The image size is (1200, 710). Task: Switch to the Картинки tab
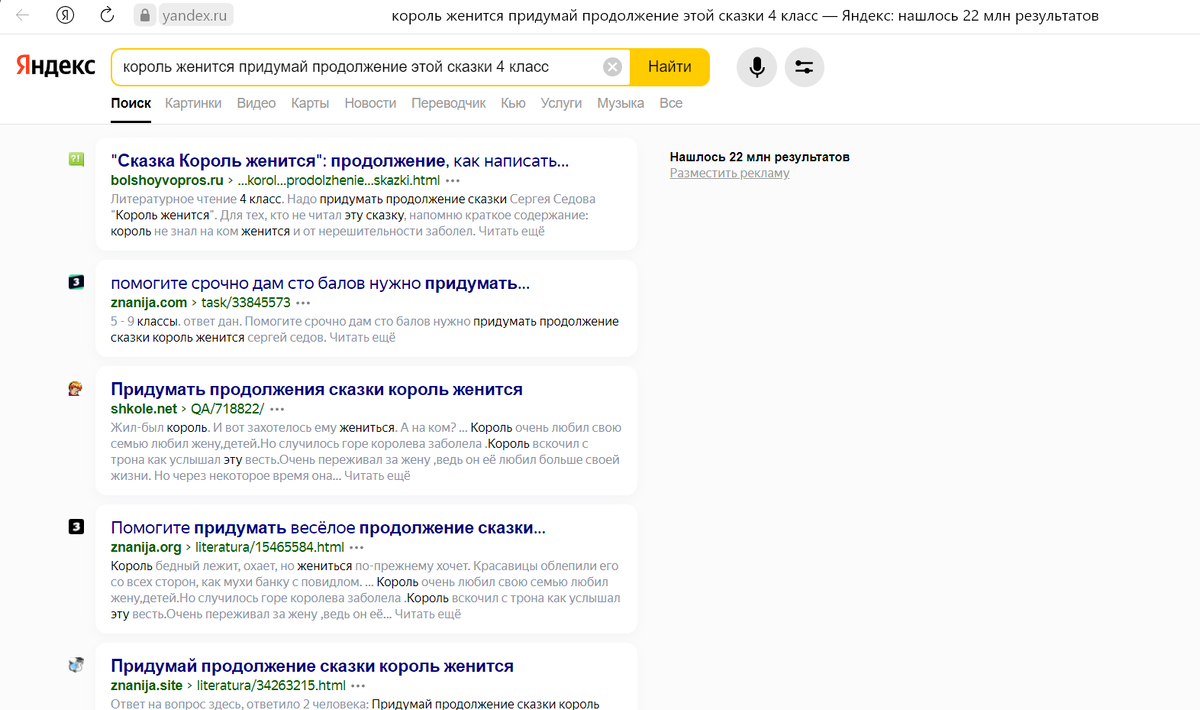[x=193, y=103]
